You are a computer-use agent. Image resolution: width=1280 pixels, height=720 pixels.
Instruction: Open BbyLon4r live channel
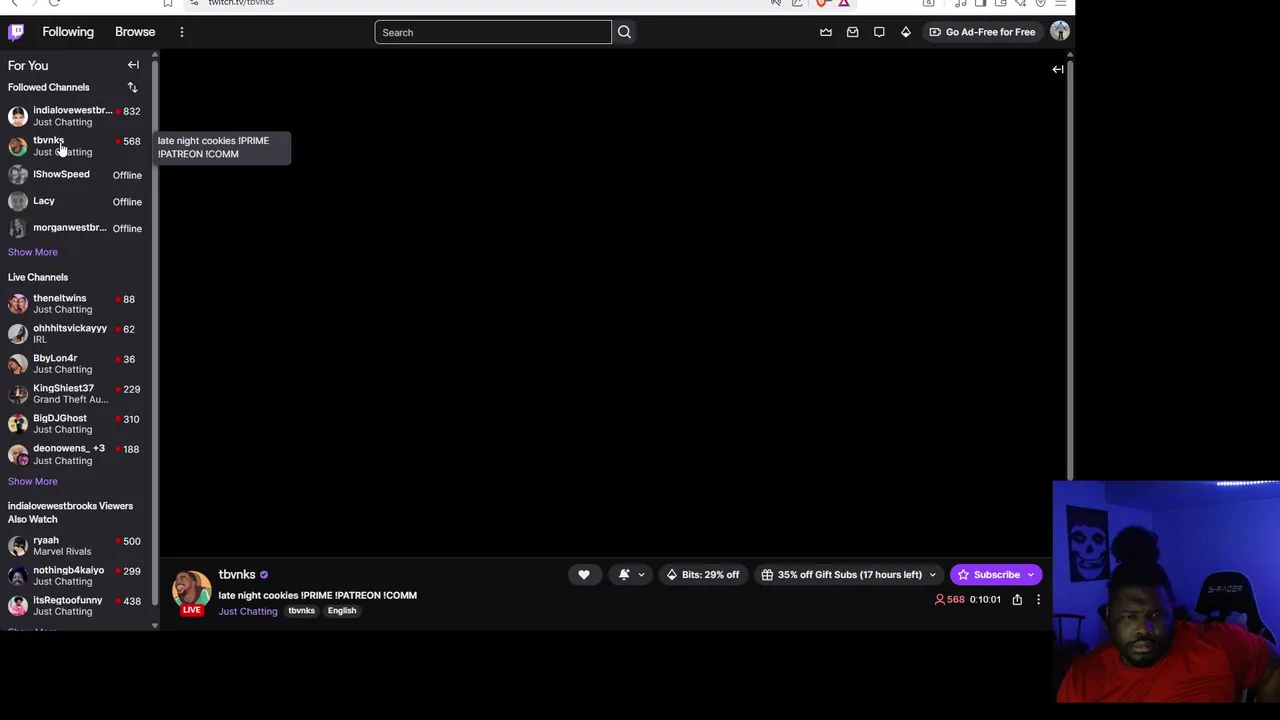click(x=76, y=364)
